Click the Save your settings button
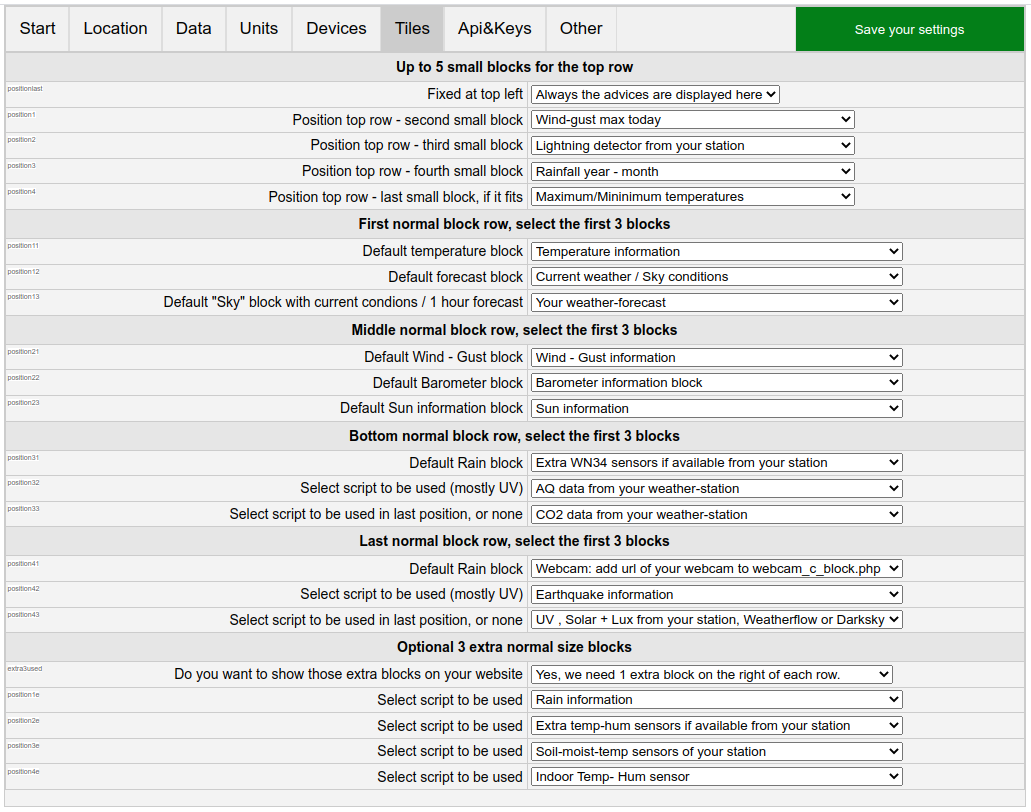 (909, 29)
